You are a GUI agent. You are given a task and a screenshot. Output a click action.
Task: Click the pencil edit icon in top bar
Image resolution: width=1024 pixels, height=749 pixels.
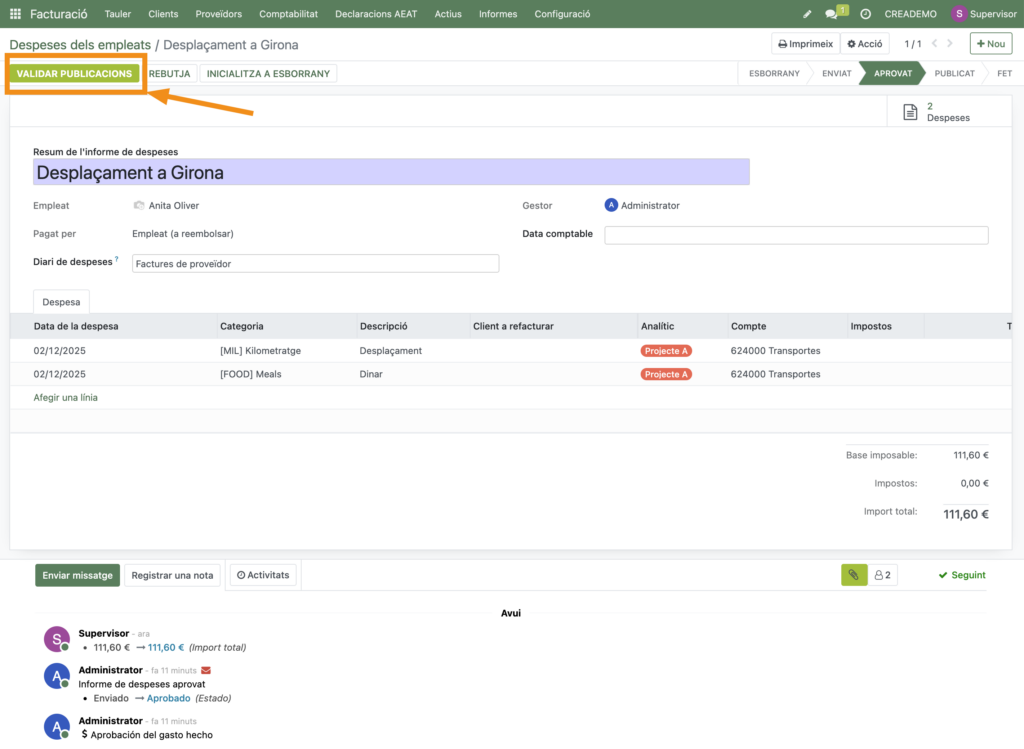point(808,14)
